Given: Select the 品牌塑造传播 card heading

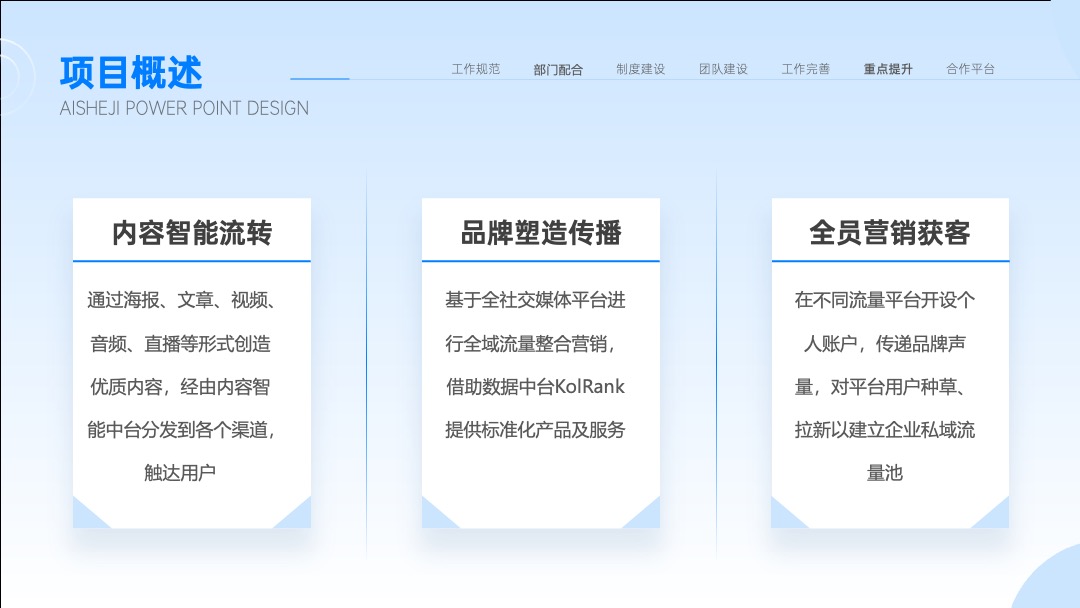Looking at the screenshot, I should tap(541, 233).
